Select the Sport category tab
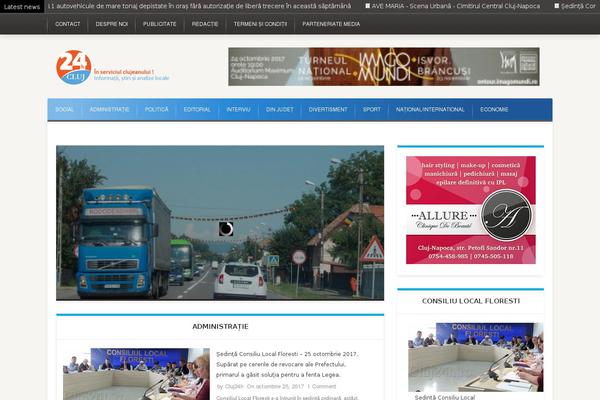This screenshot has width=600, height=400. (372, 109)
